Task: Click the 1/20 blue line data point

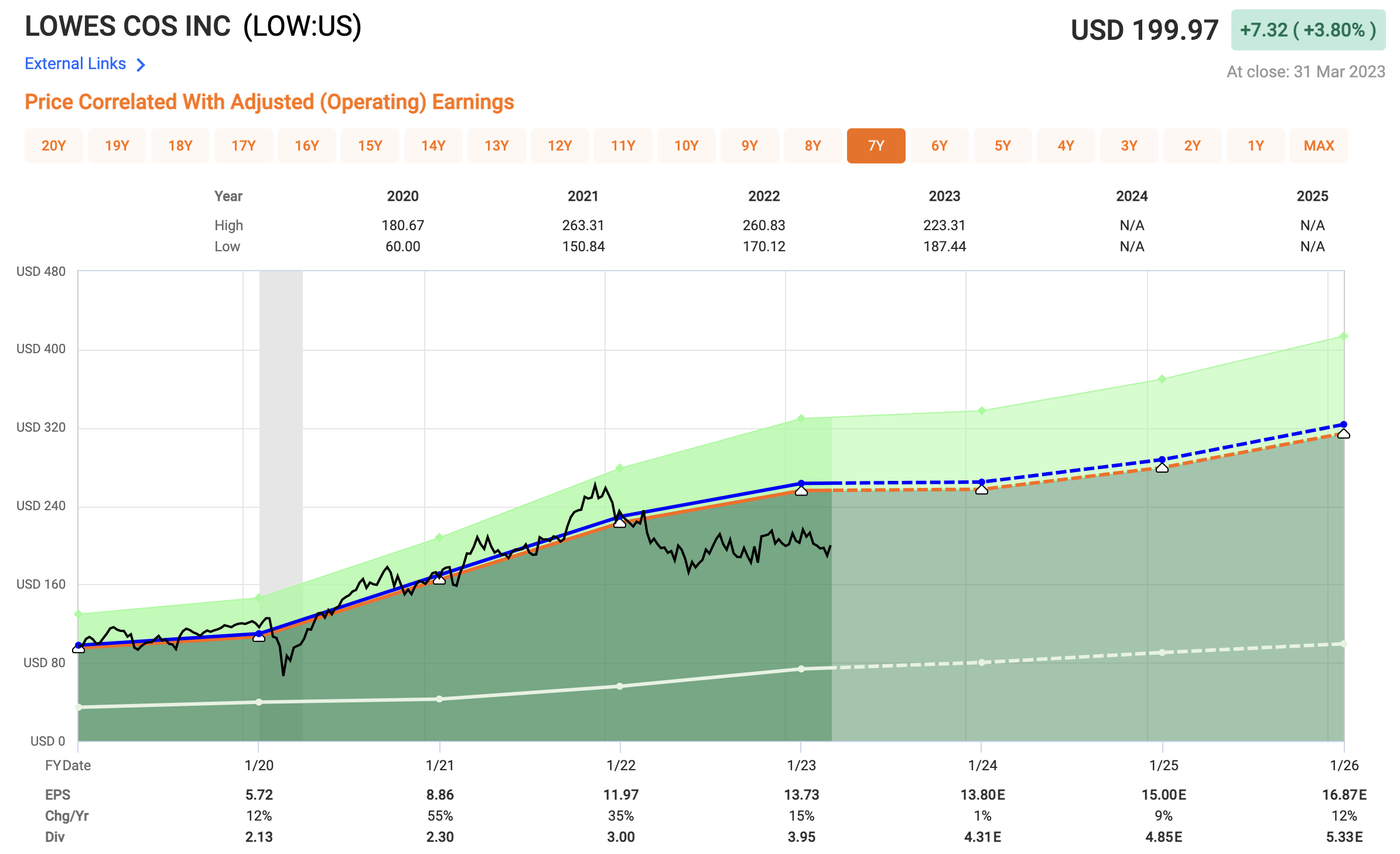Action: tap(259, 634)
